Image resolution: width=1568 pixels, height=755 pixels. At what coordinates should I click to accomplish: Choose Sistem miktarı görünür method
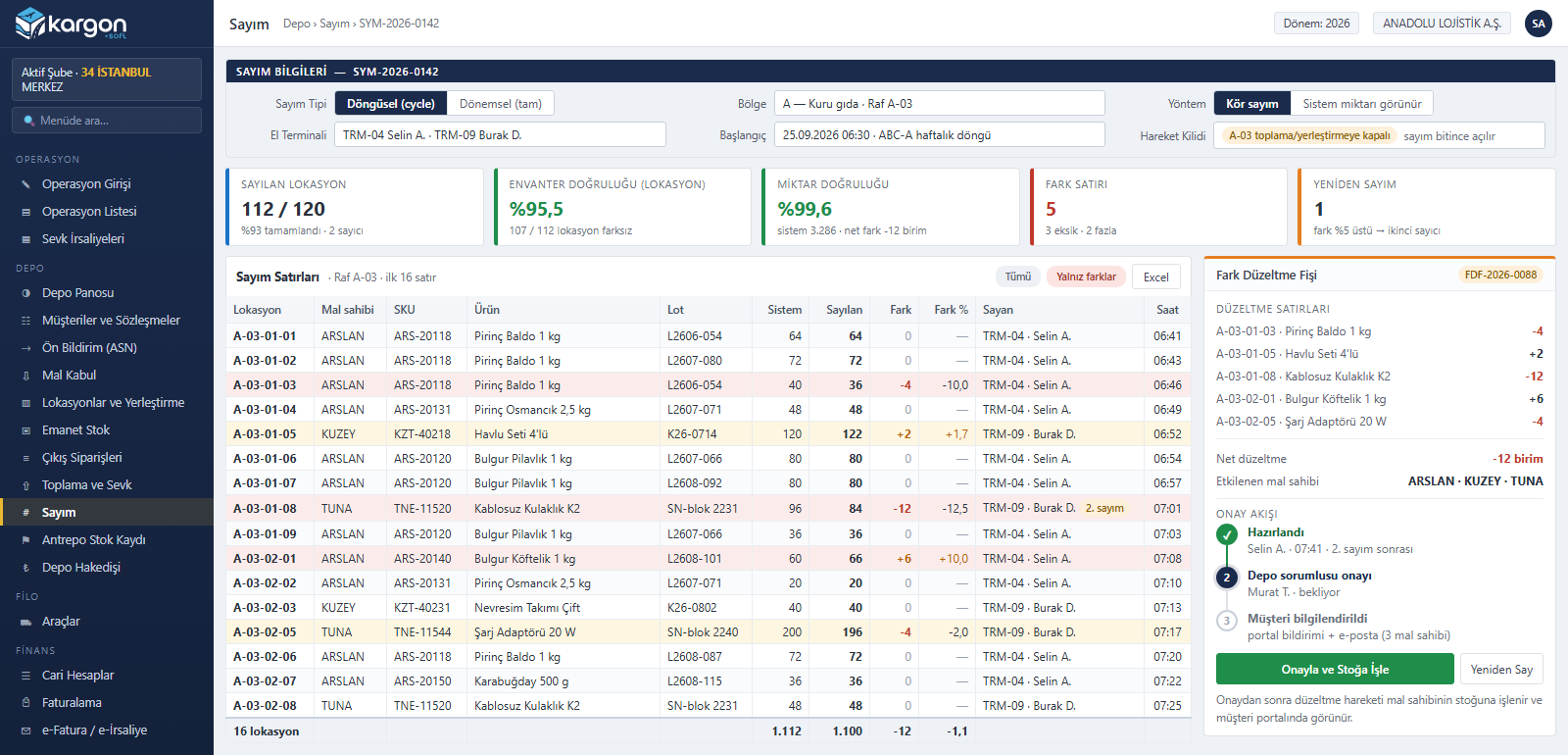point(1362,104)
